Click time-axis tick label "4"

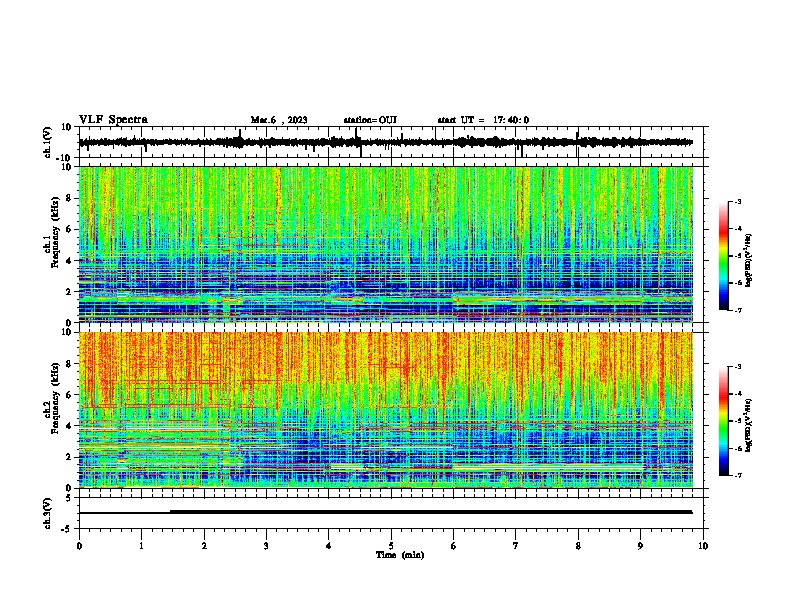329,546
